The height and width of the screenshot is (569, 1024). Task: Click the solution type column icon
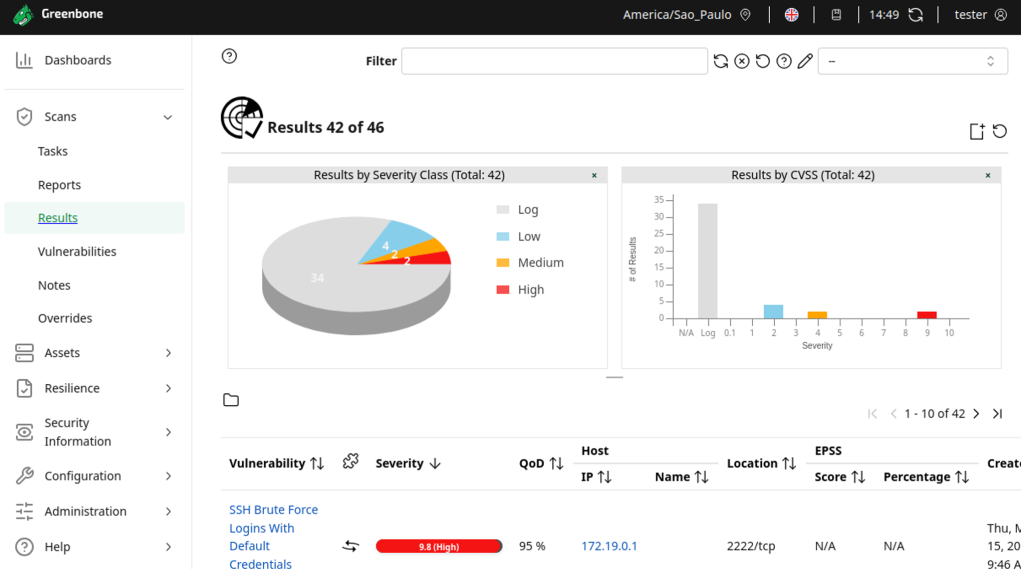350,461
